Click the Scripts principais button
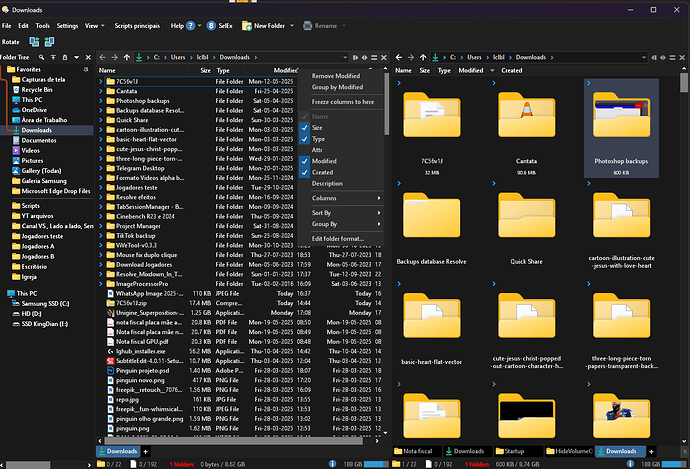Image resolution: width=690 pixels, height=469 pixels. (x=137, y=26)
